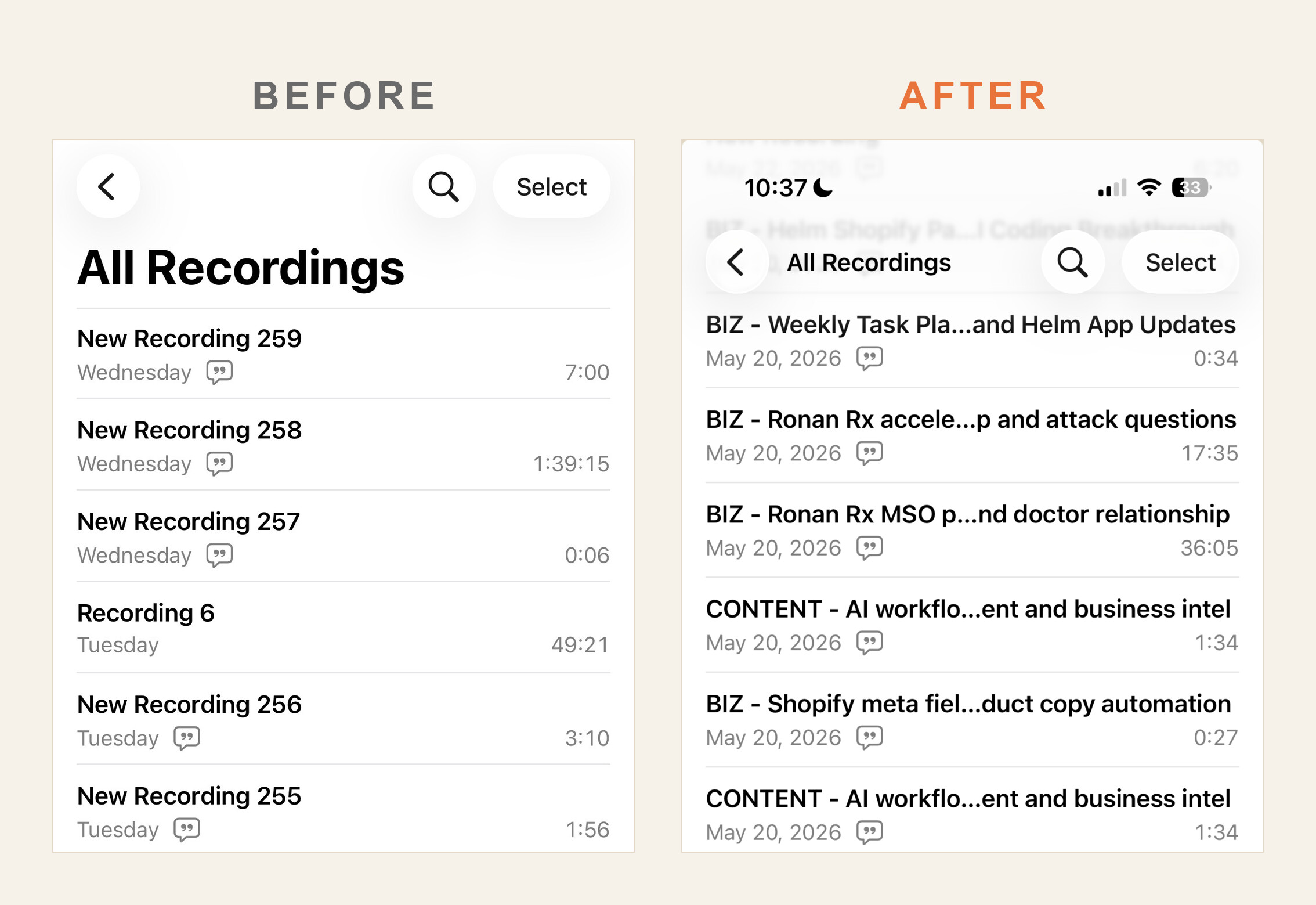
Task: Tap transcript icon on Shopify meta fiel recording
Action: pyautogui.click(x=870, y=737)
